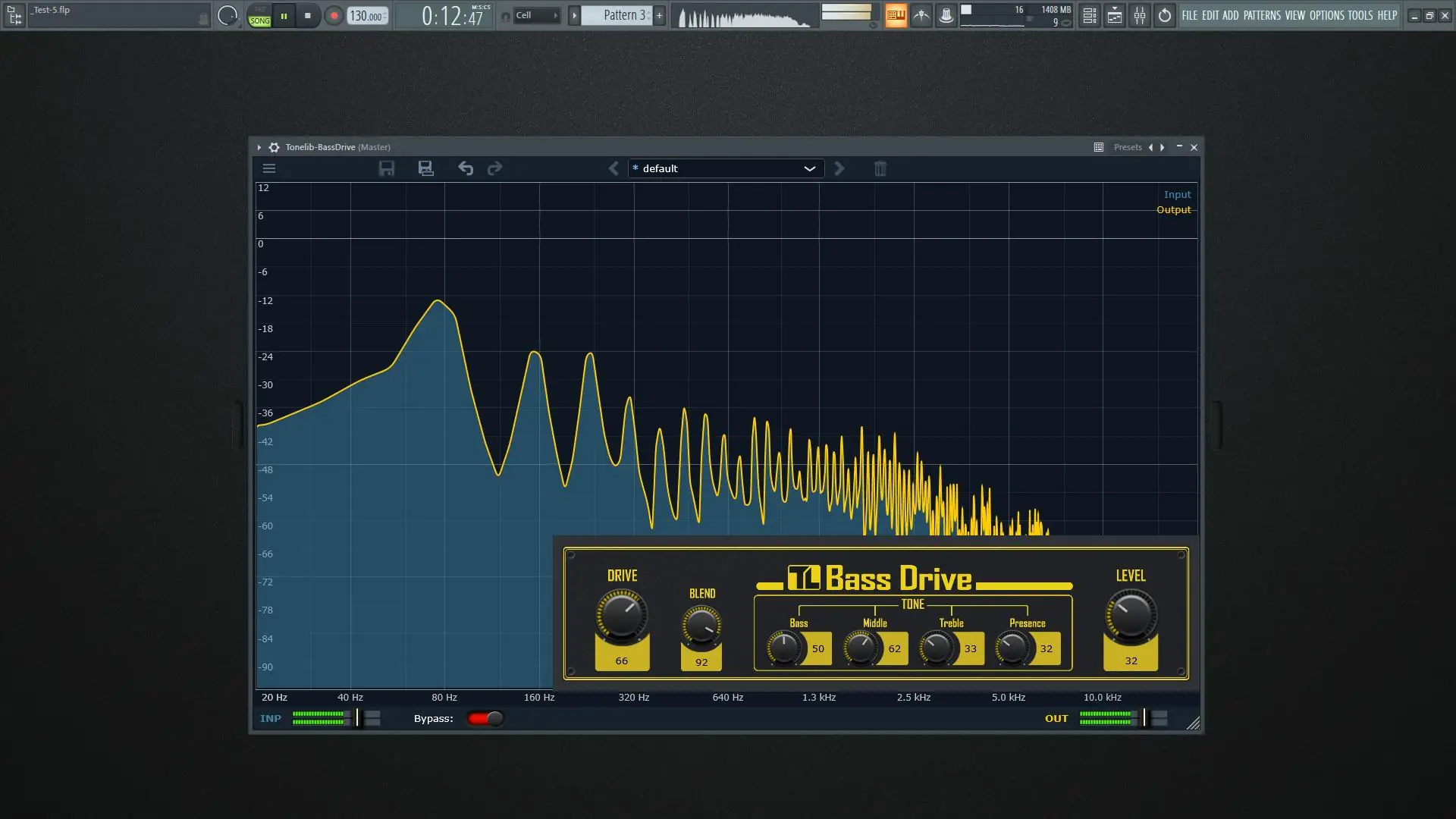Expand the Presets menu in title bar

pyautogui.click(x=1127, y=147)
